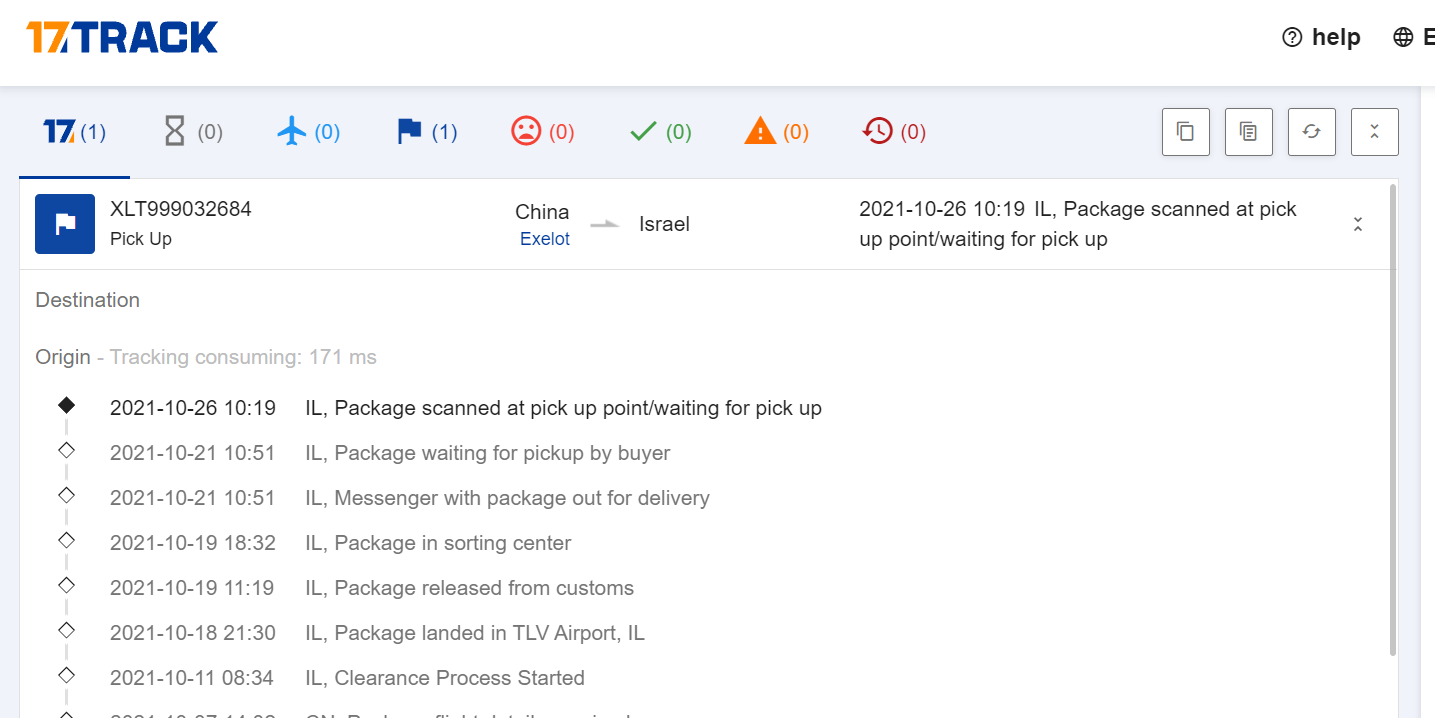
Task: Click the copy details icon button
Action: pos(1249,132)
